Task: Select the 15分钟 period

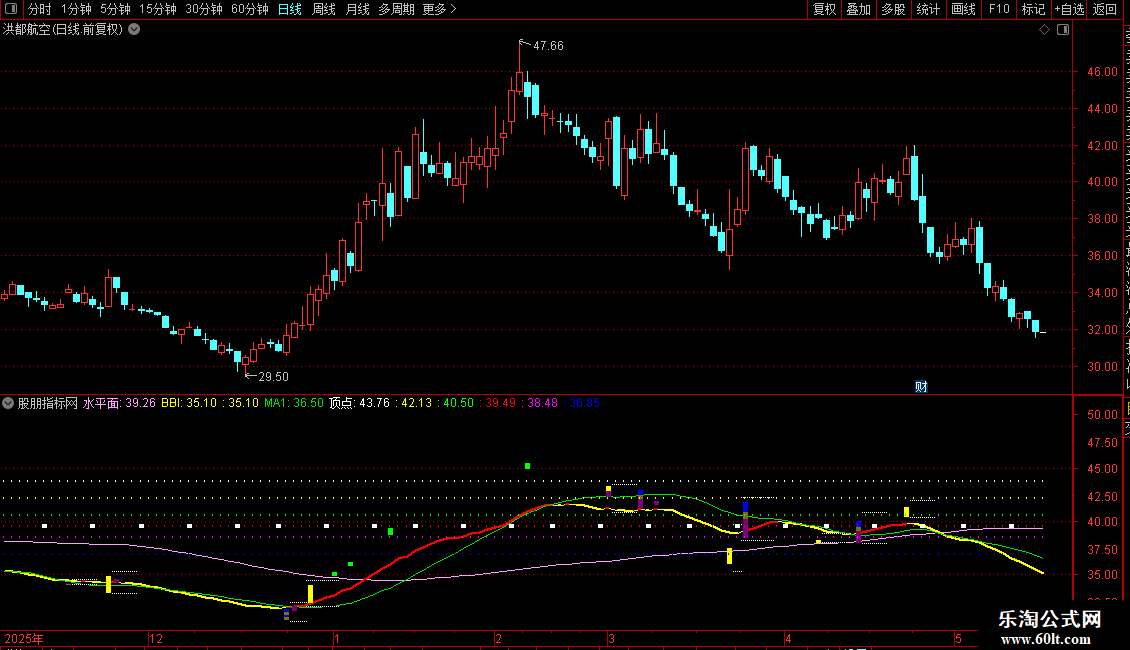Action: point(158,9)
